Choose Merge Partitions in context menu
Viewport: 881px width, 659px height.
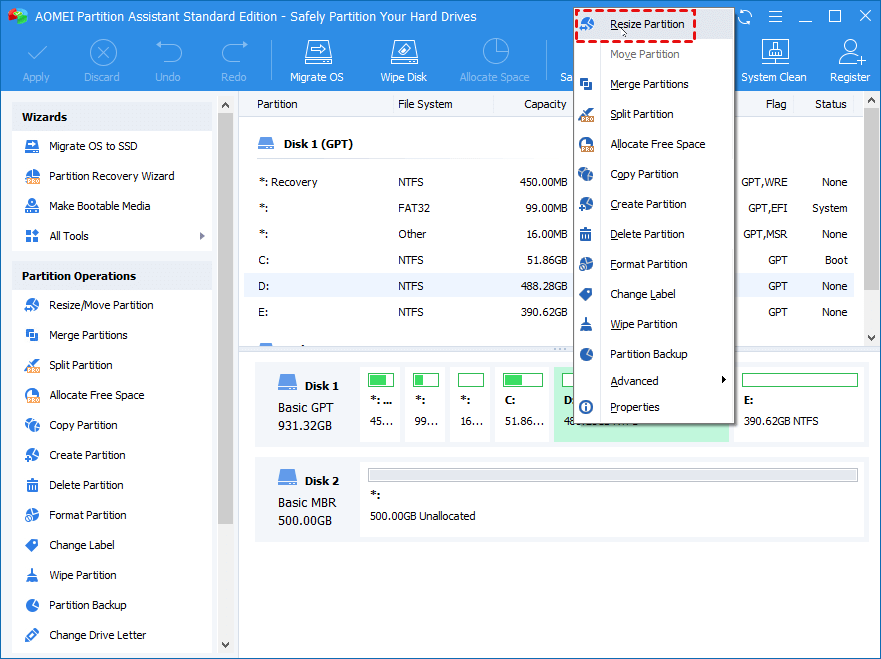(649, 84)
